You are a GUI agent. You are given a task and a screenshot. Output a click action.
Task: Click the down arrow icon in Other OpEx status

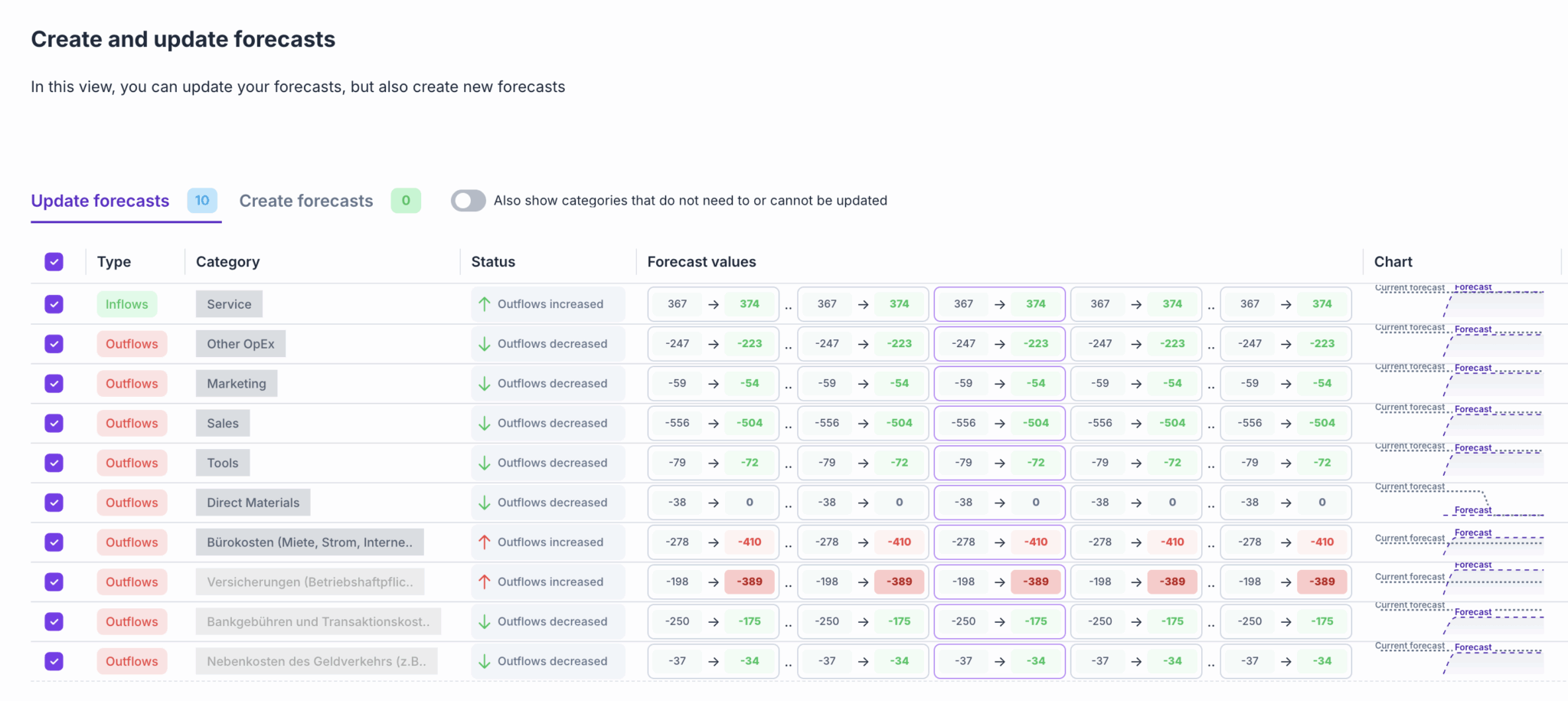click(x=484, y=344)
